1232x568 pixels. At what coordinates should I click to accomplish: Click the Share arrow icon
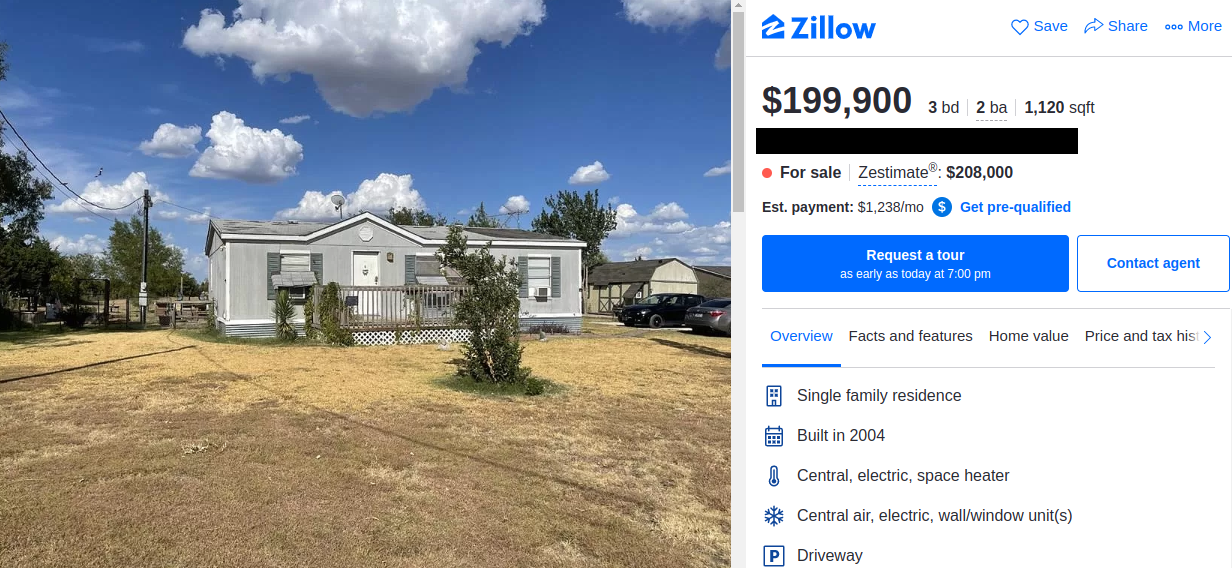point(1094,26)
